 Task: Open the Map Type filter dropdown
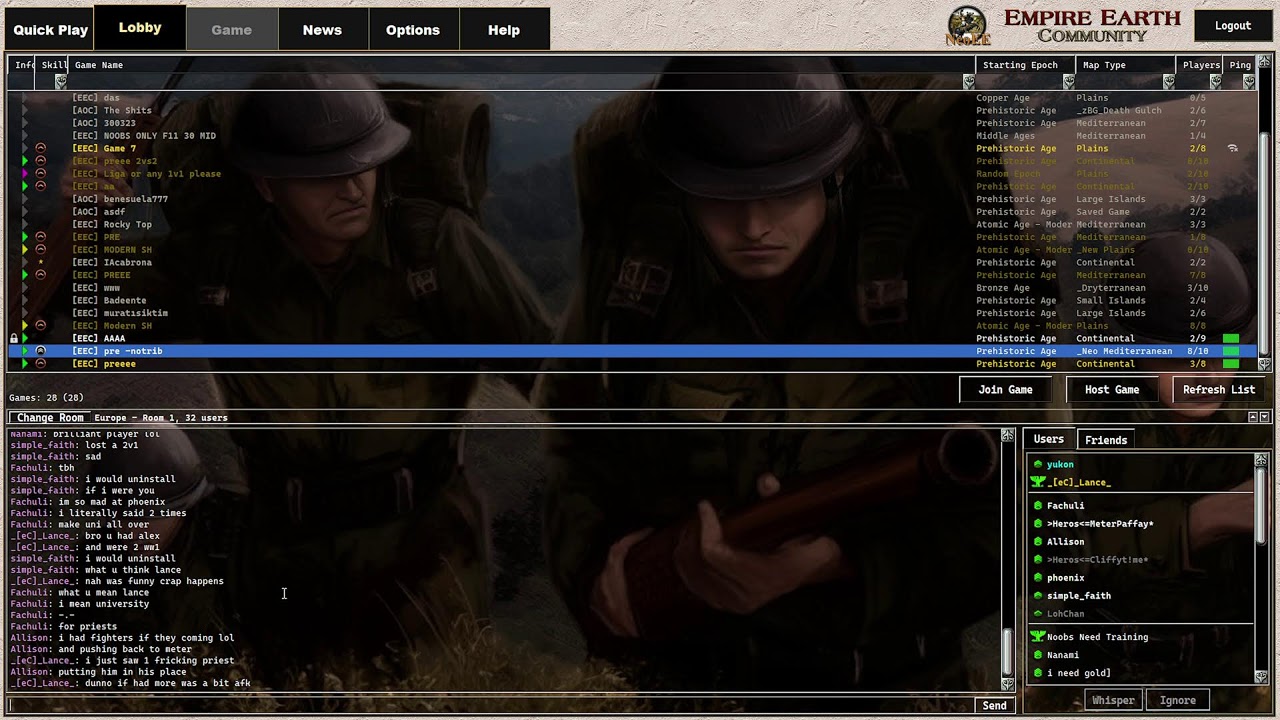pos(1169,81)
